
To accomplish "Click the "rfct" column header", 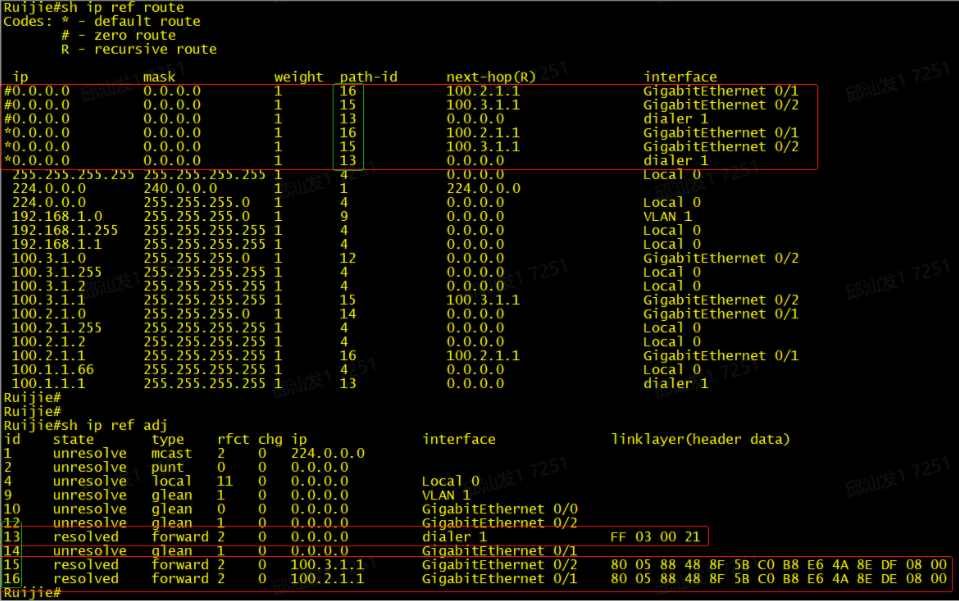I will point(233,440).
